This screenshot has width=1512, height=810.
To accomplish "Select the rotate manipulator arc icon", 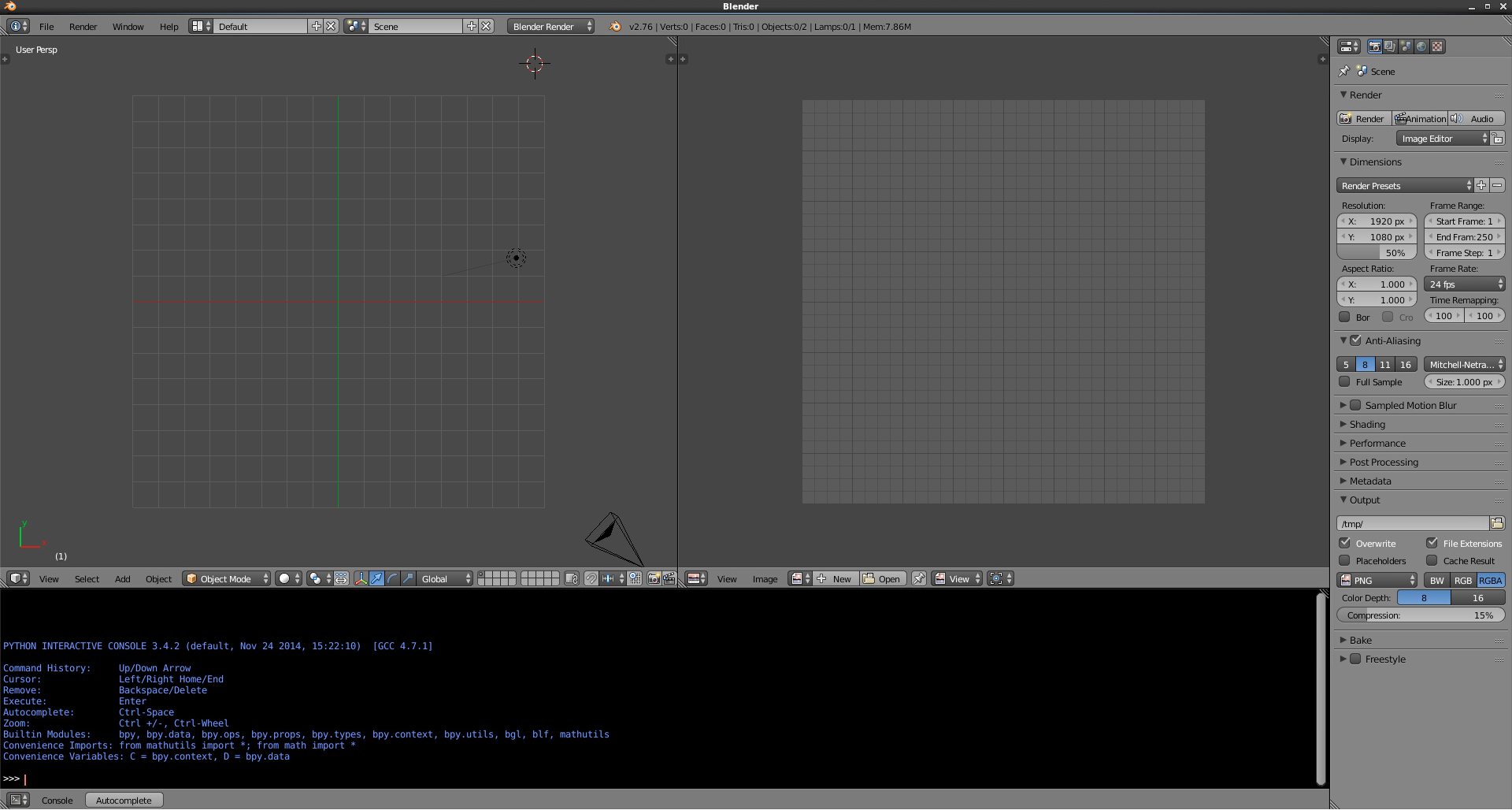I will point(392,579).
